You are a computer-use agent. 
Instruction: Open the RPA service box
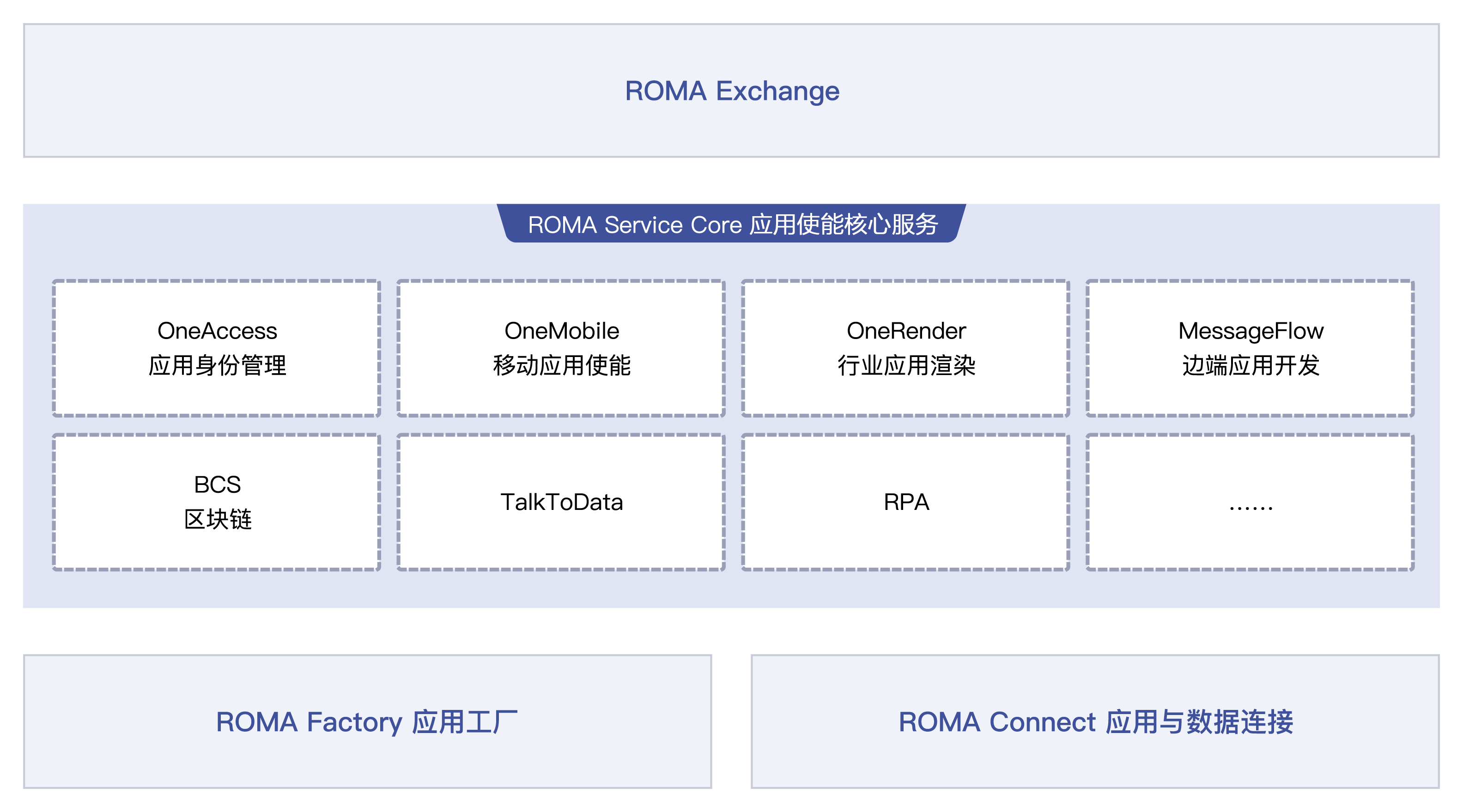tap(906, 503)
